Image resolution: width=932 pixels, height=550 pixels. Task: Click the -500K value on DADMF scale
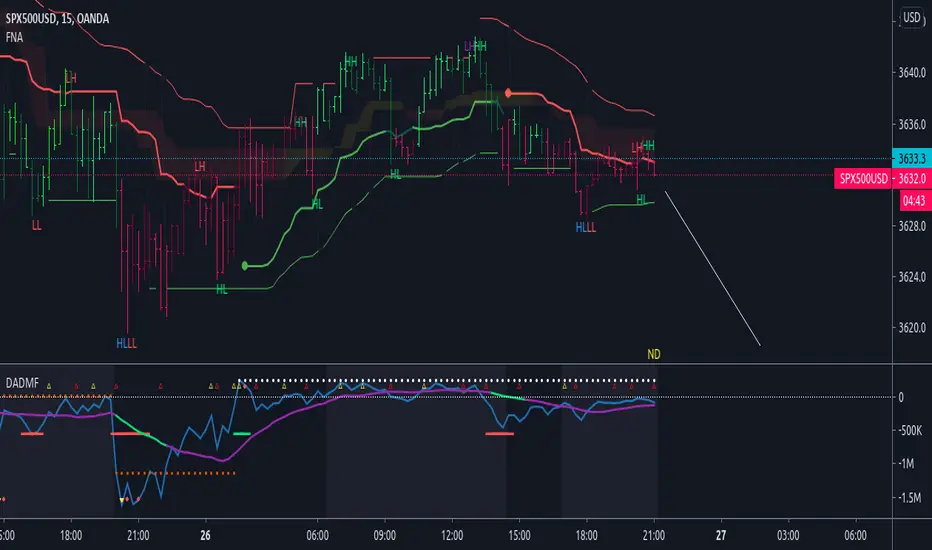[x=909, y=430]
